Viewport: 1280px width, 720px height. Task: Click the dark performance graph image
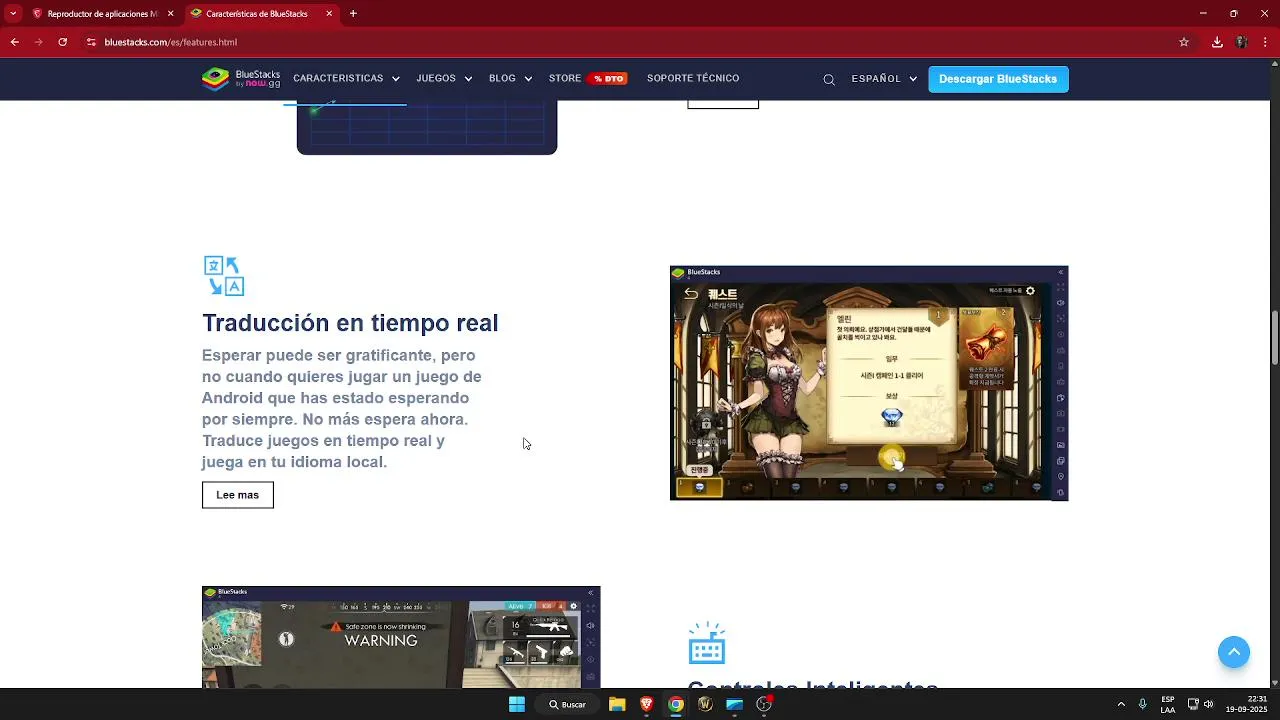[x=427, y=127]
